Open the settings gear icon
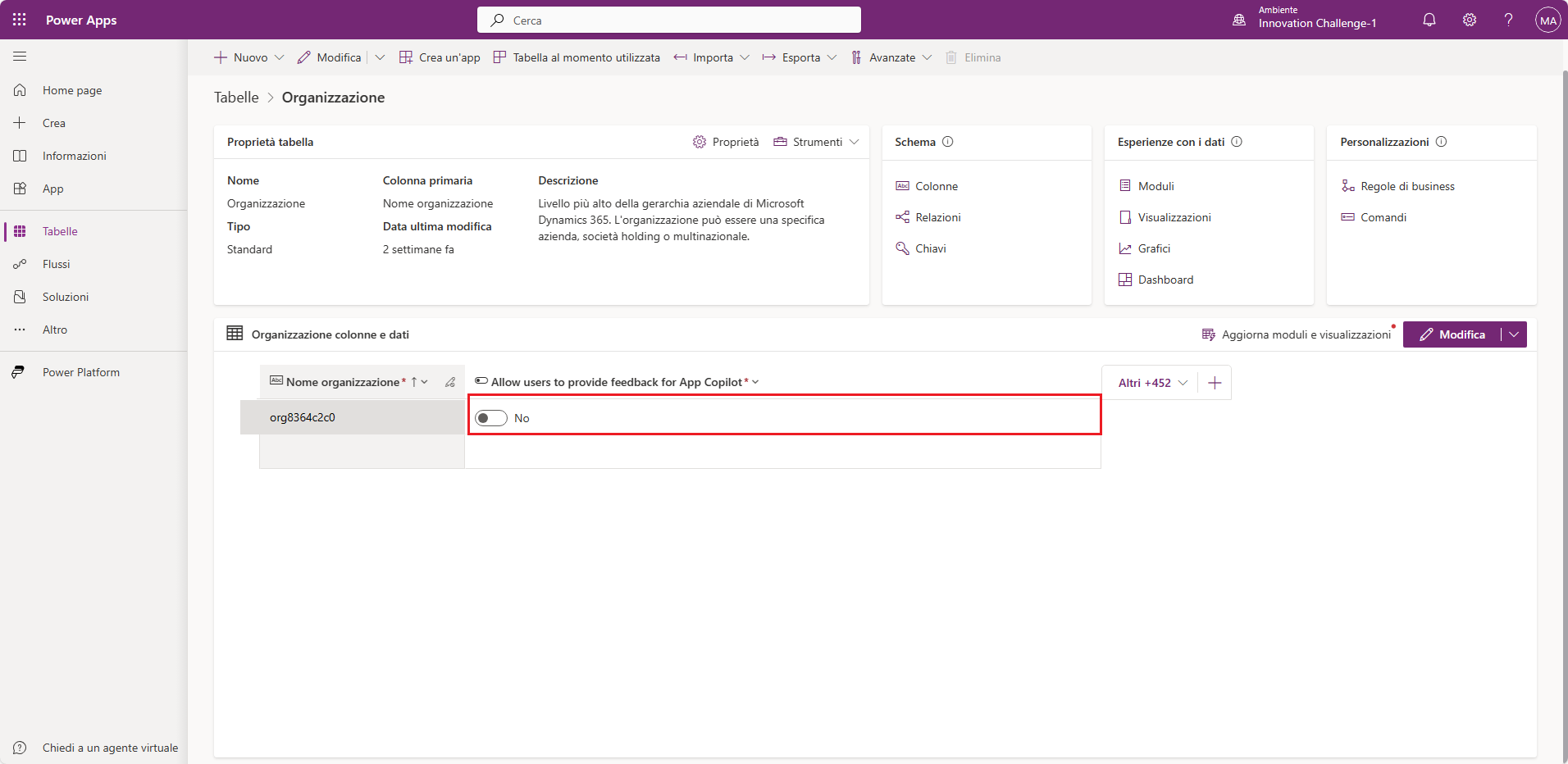The width and height of the screenshot is (1568, 764). click(1470, 20)
